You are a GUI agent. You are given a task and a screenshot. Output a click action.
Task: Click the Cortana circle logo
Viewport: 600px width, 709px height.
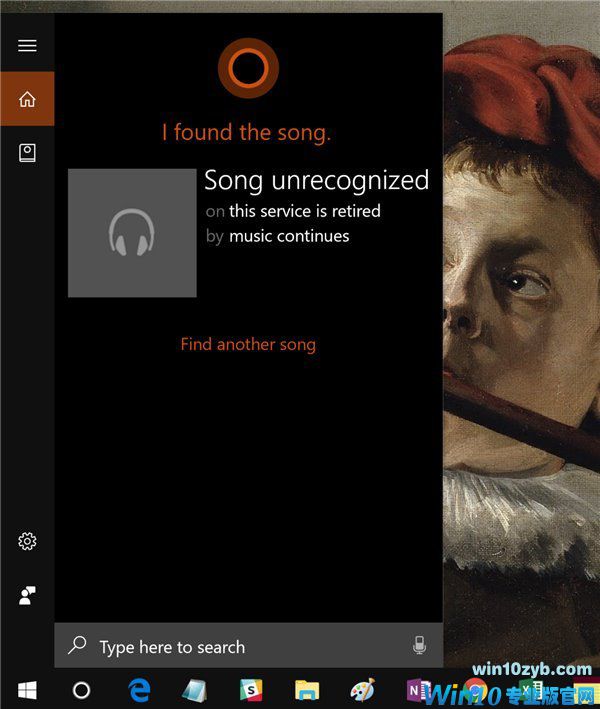(x=248, y=68)
